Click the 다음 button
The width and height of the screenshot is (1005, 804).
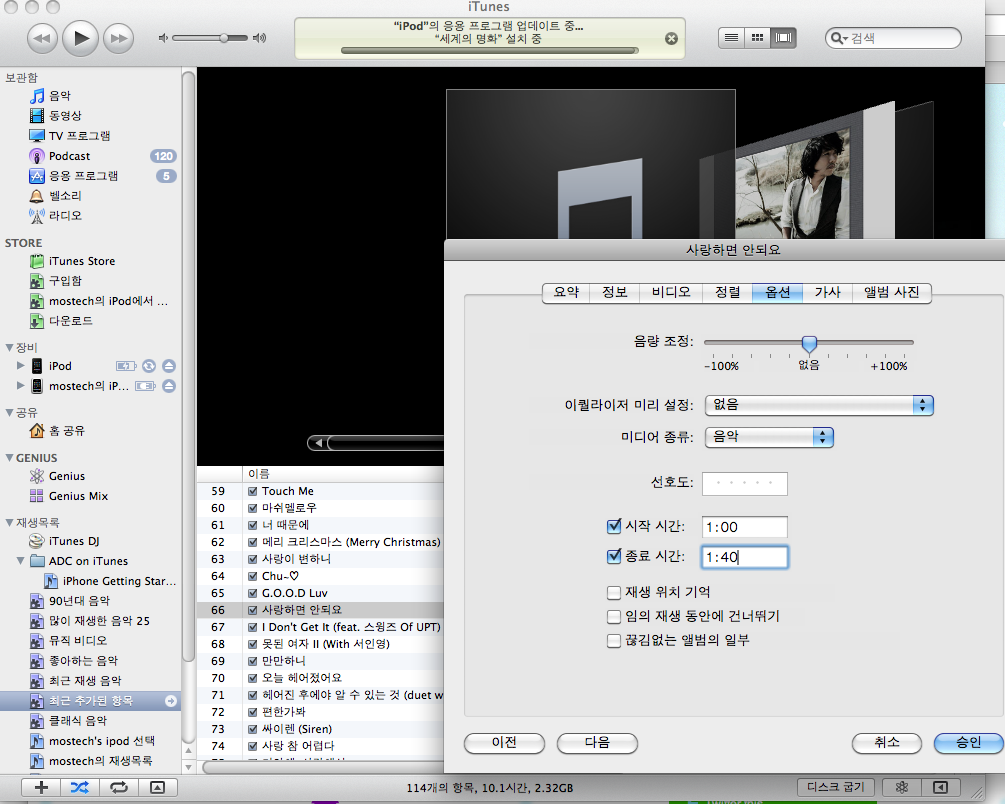(x=597, y=742)
